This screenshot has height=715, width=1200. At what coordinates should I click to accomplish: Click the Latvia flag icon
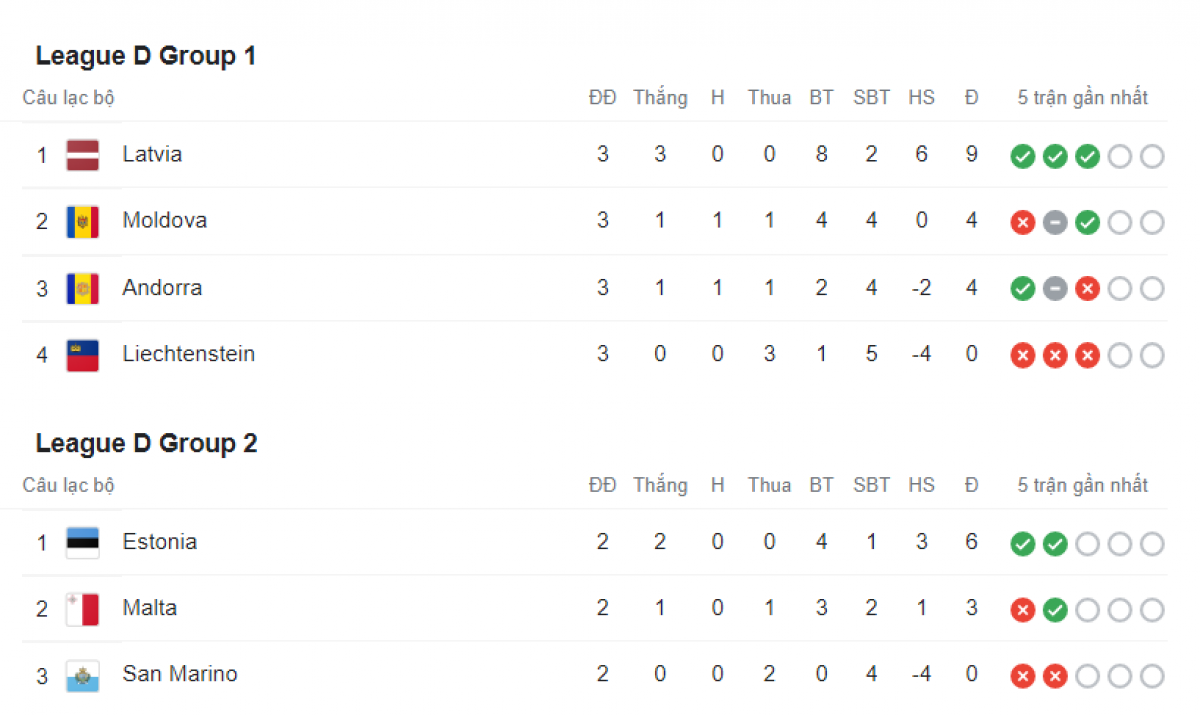[82, 155]
